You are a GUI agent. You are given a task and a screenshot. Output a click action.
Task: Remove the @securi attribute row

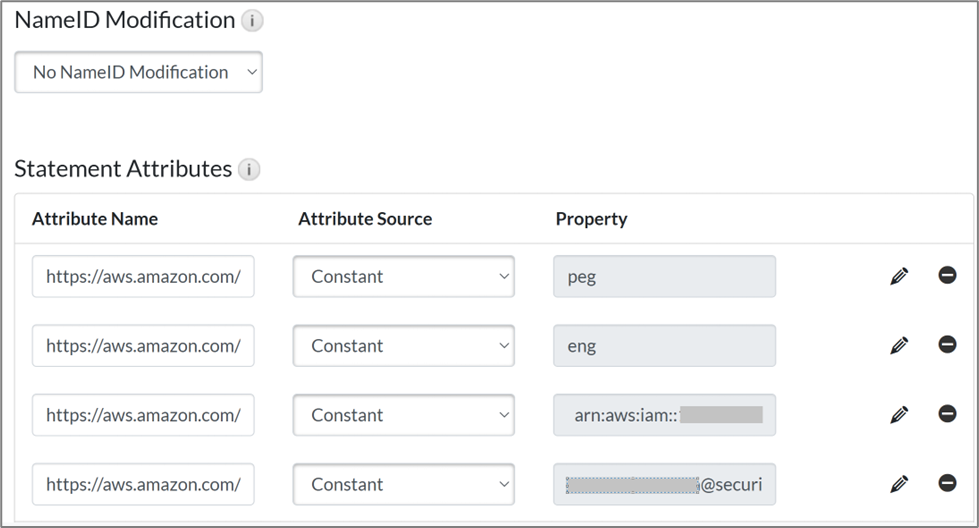click(x=947, y=483)
